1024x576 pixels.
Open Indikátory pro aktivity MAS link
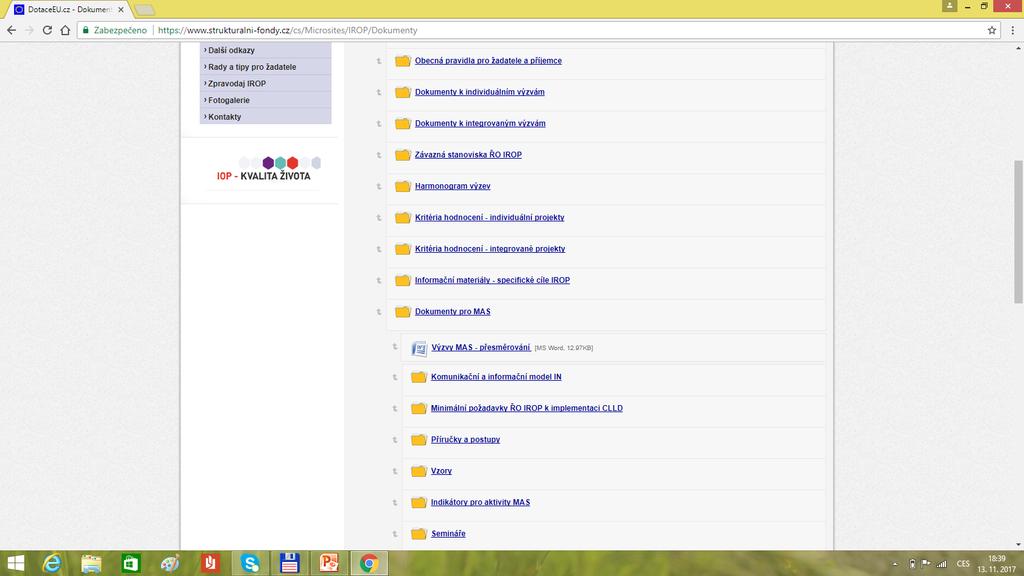coord(480,502)
